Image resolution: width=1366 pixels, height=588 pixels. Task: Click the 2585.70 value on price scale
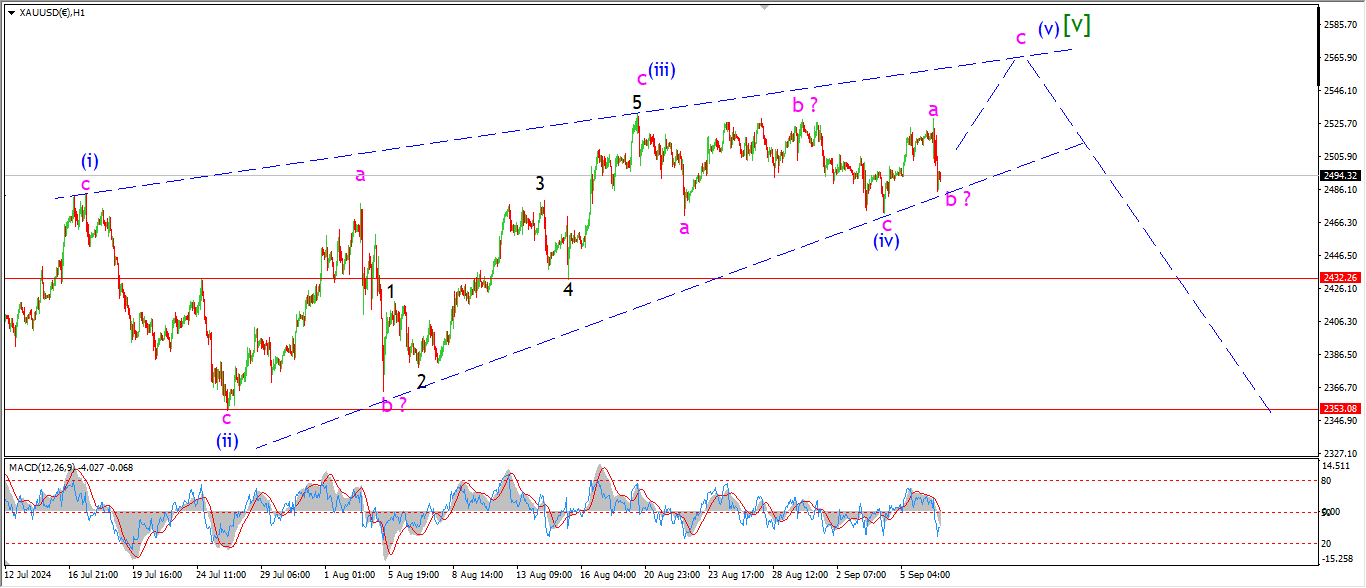(1339, 24)
